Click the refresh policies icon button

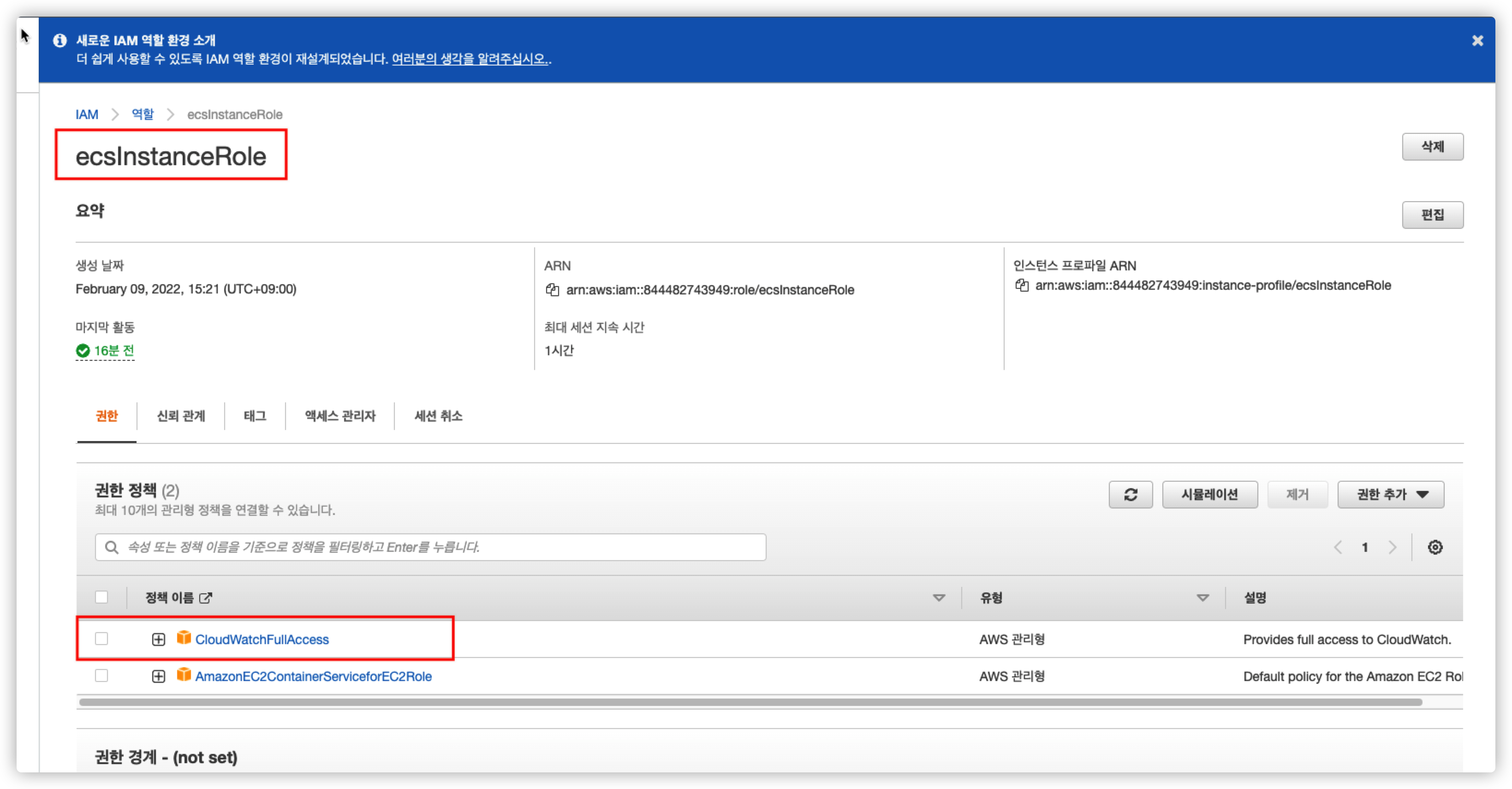(1131, 494)
